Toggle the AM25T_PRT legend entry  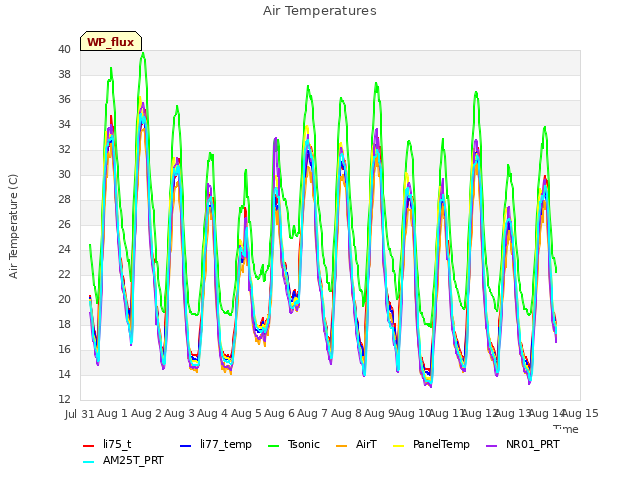[123, 460]
